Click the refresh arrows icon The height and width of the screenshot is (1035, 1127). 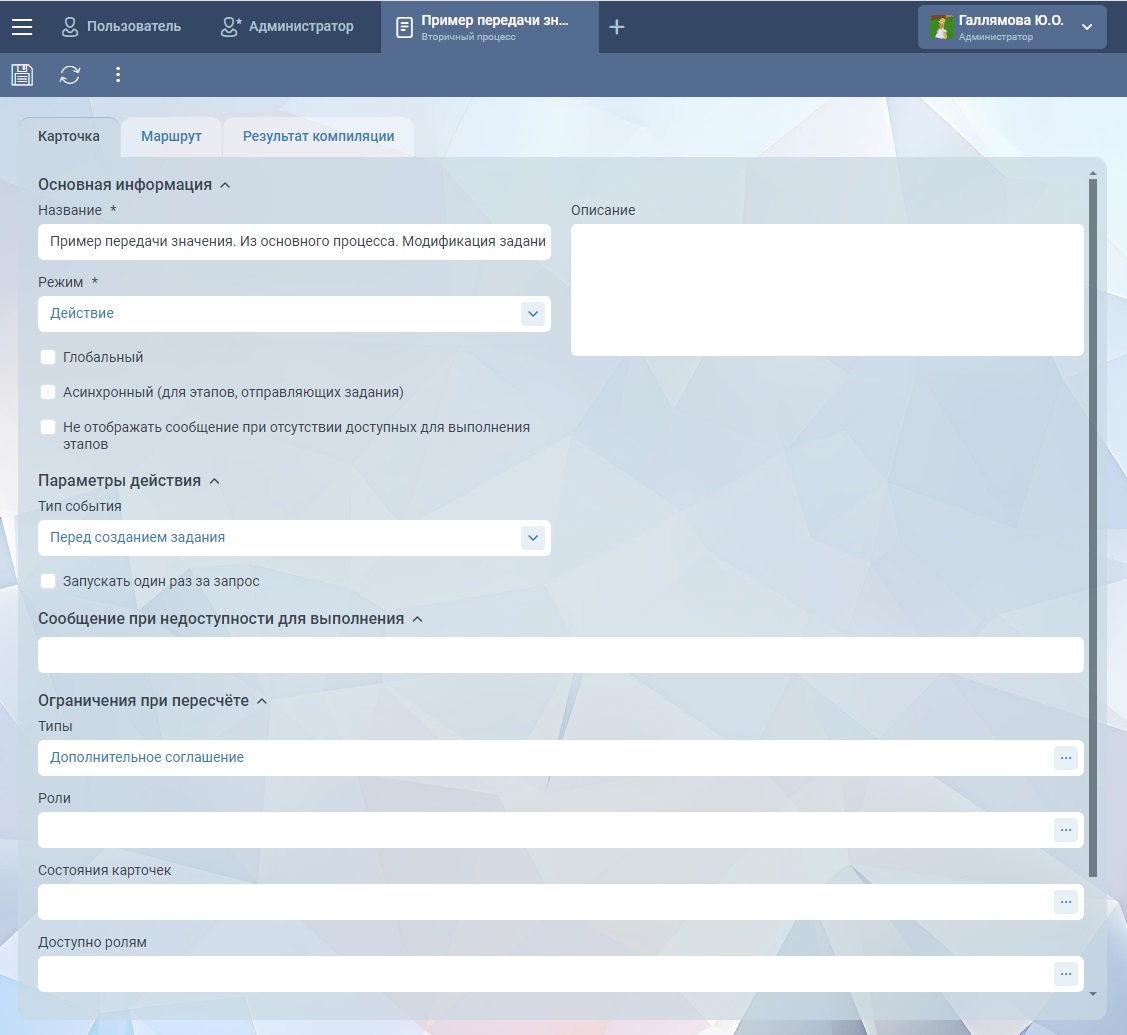70,75
